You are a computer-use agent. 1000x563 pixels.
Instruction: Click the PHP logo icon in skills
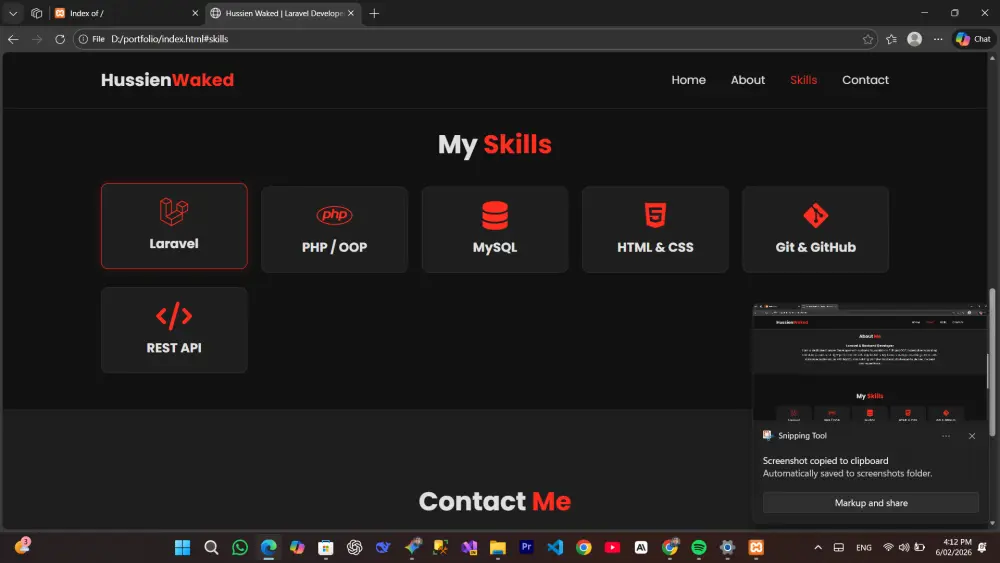[x=334, y=215]
